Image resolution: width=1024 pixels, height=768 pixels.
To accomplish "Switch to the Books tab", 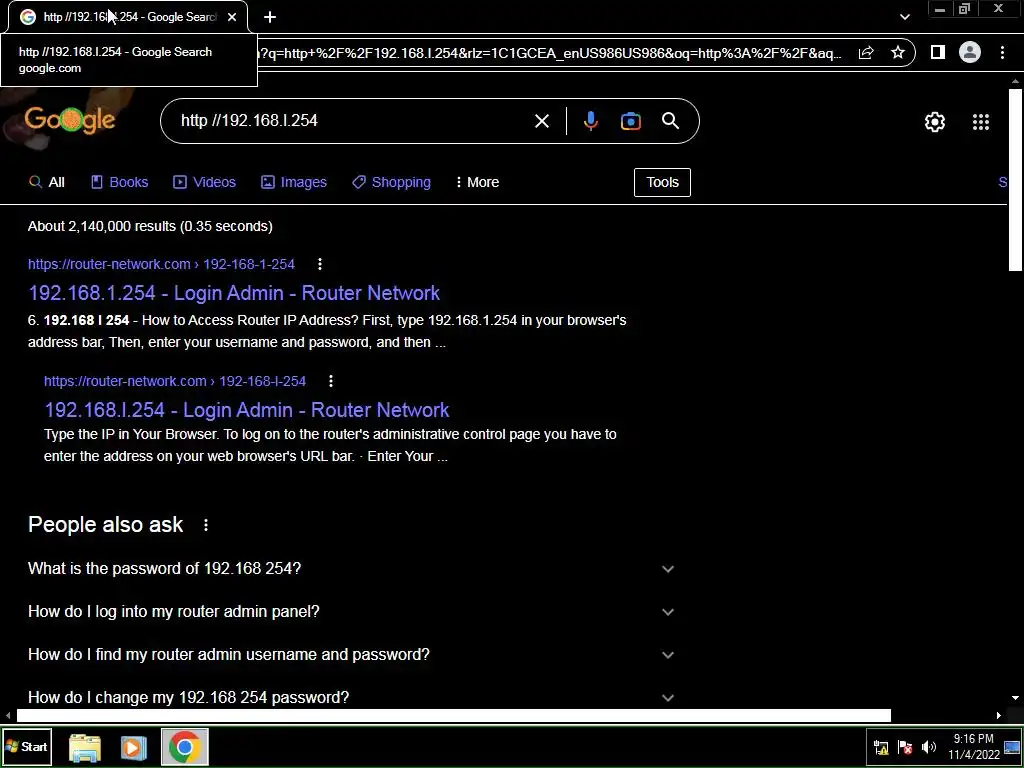I will (120, 182).
